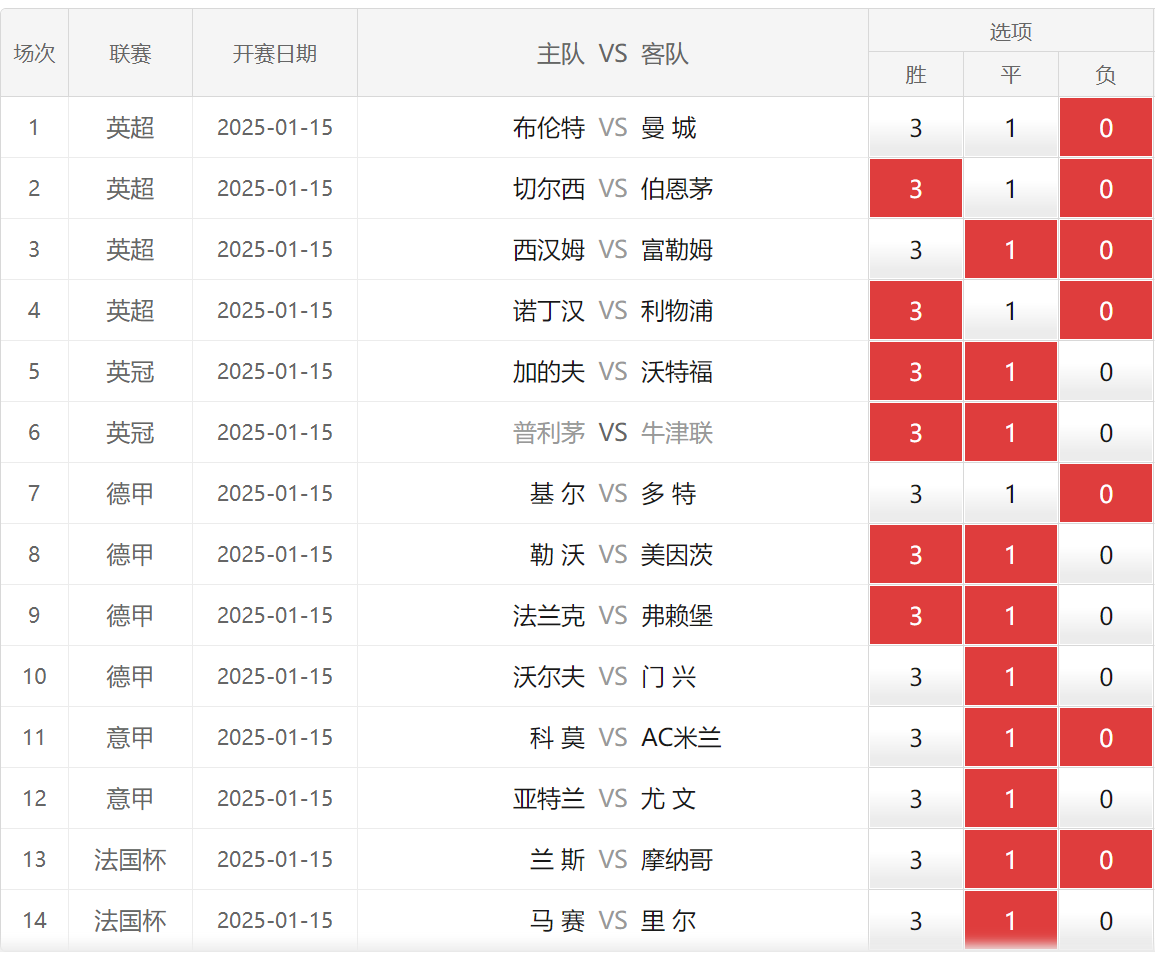Click the 负 column header
This screenshot has height=955, width=1155.
click(x=1106, y=74)
